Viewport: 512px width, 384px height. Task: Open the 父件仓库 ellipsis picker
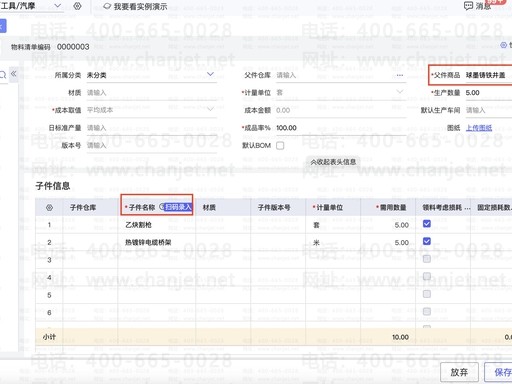[x=400, y=75]
